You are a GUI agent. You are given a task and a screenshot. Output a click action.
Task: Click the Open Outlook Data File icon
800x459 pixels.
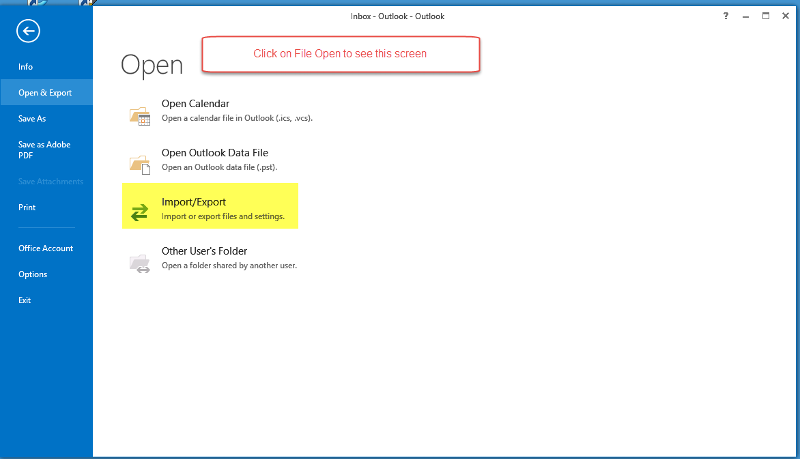(x=140, y=165)
